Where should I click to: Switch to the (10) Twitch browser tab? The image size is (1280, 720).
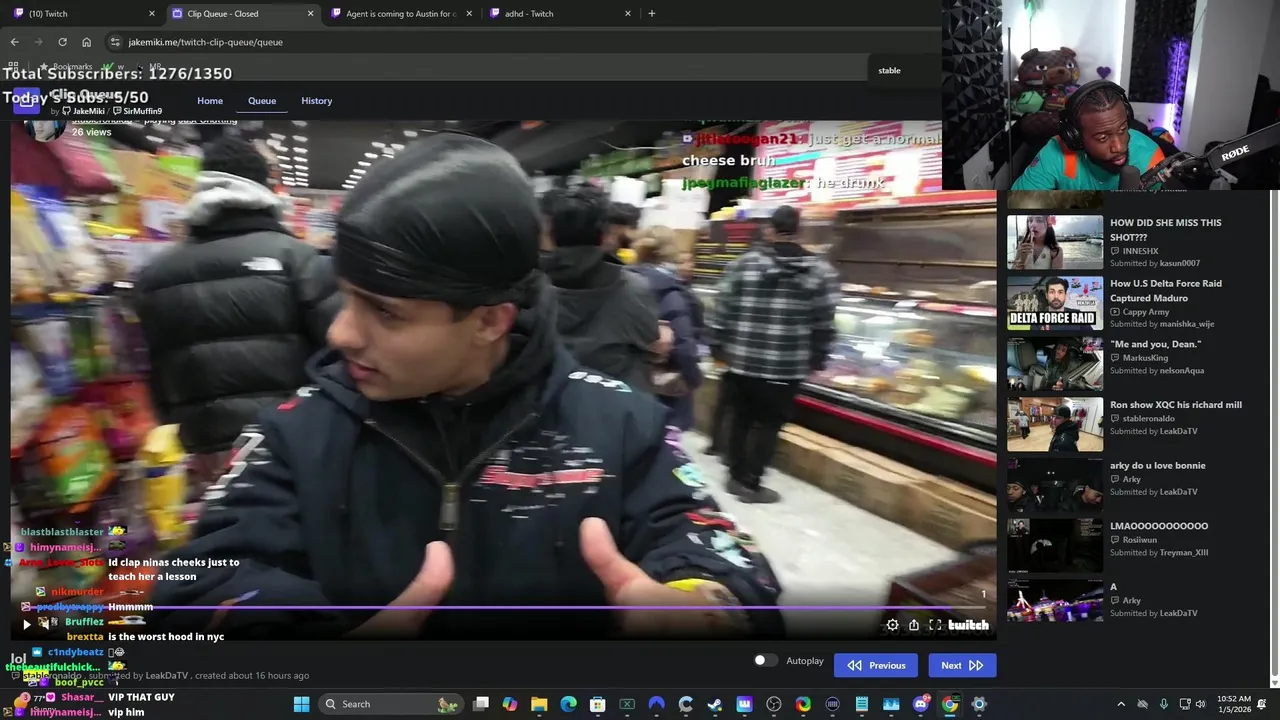pos(85,13)
